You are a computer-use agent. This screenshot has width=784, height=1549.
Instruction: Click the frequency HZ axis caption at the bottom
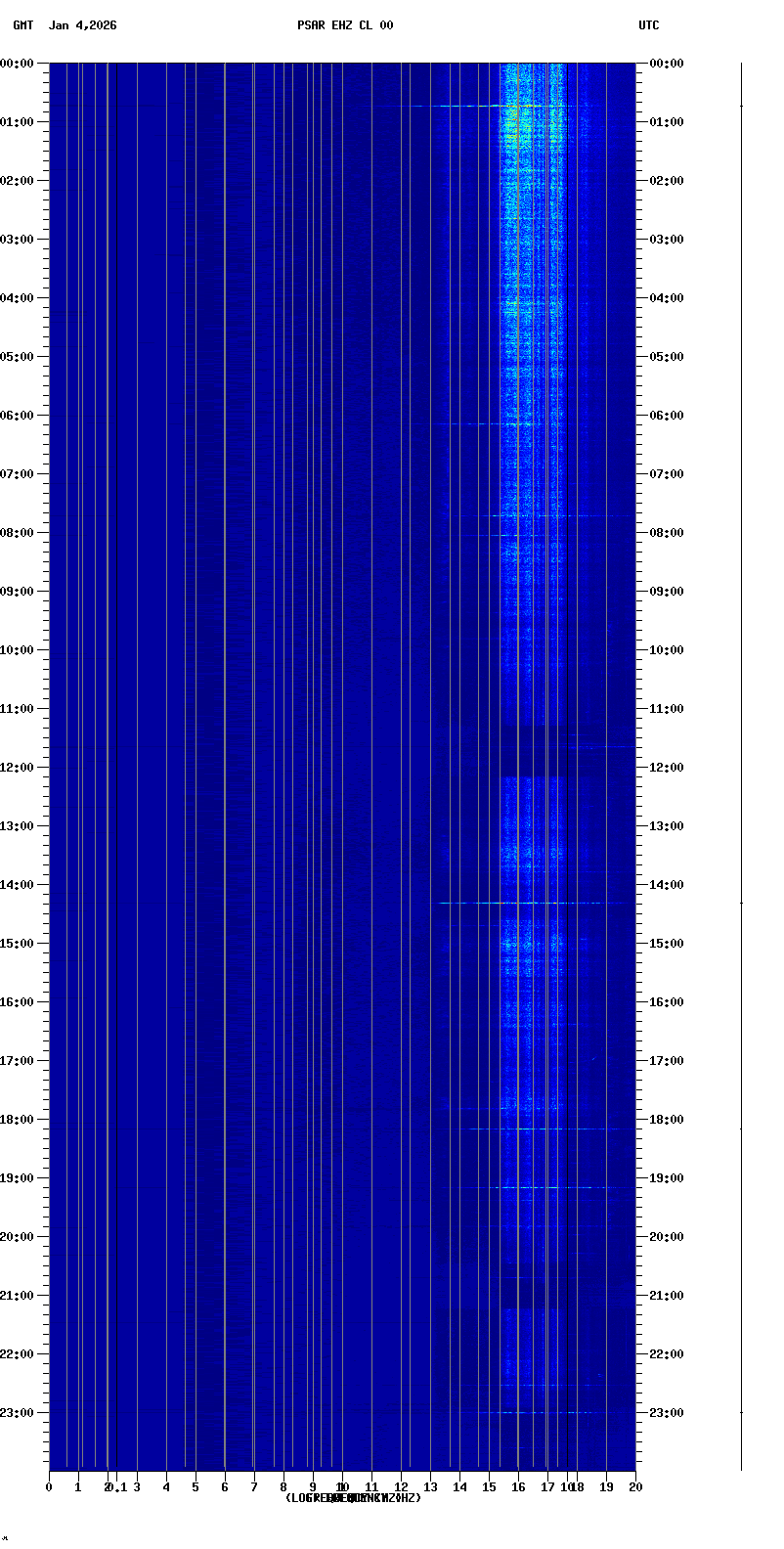(353, 1498)
